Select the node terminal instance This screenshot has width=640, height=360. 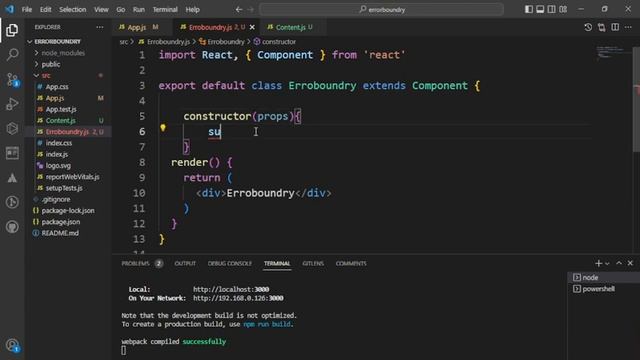[604, 278]
